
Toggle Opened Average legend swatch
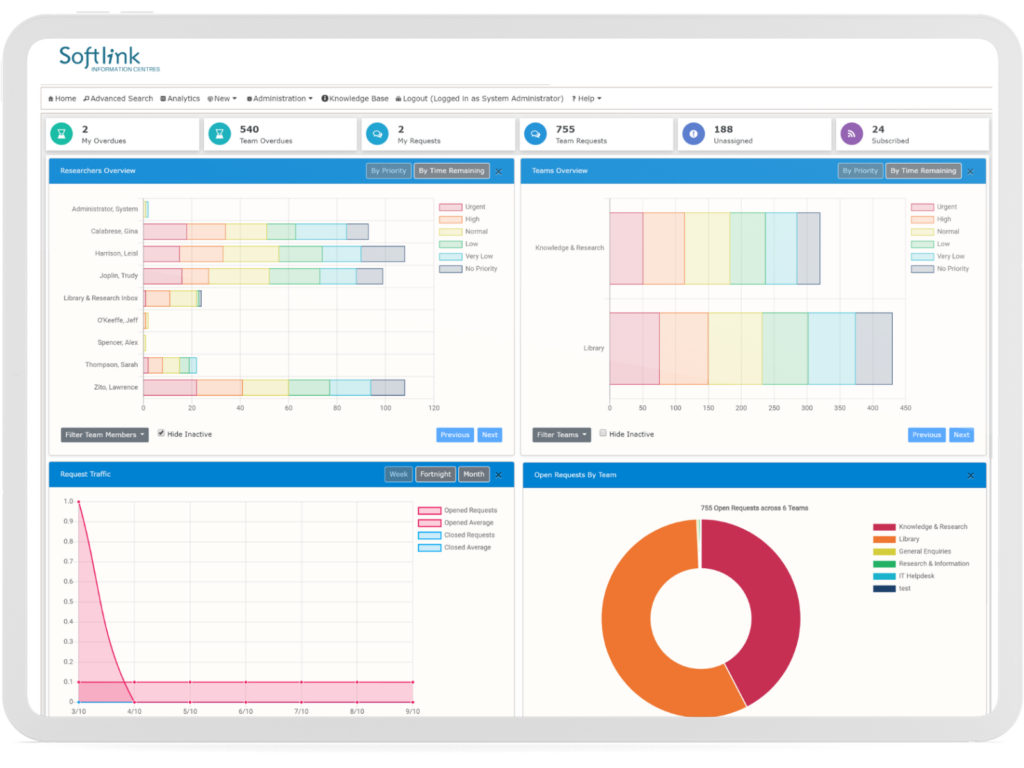click(429, 523)
